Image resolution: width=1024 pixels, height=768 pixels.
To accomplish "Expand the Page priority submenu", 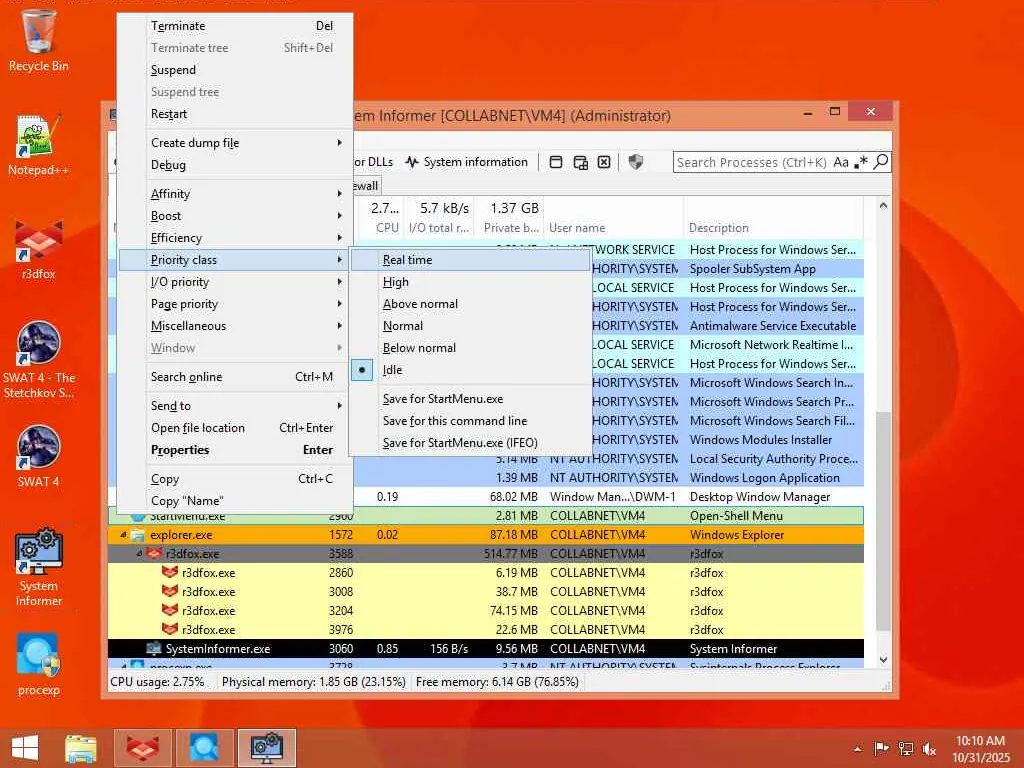I will point(235,304).
